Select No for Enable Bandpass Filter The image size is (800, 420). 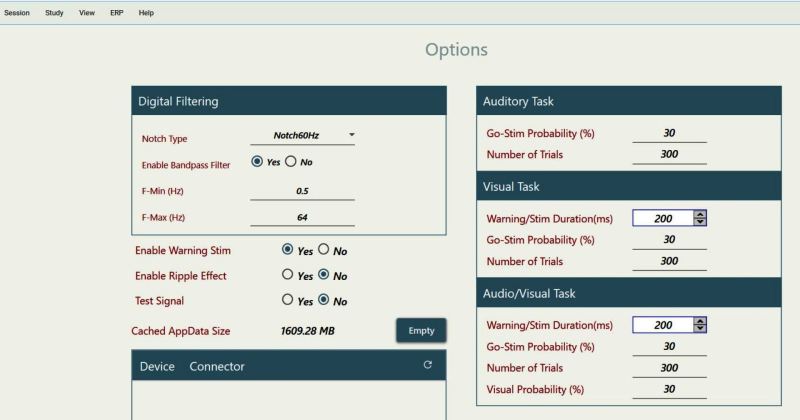pos(291,162)
